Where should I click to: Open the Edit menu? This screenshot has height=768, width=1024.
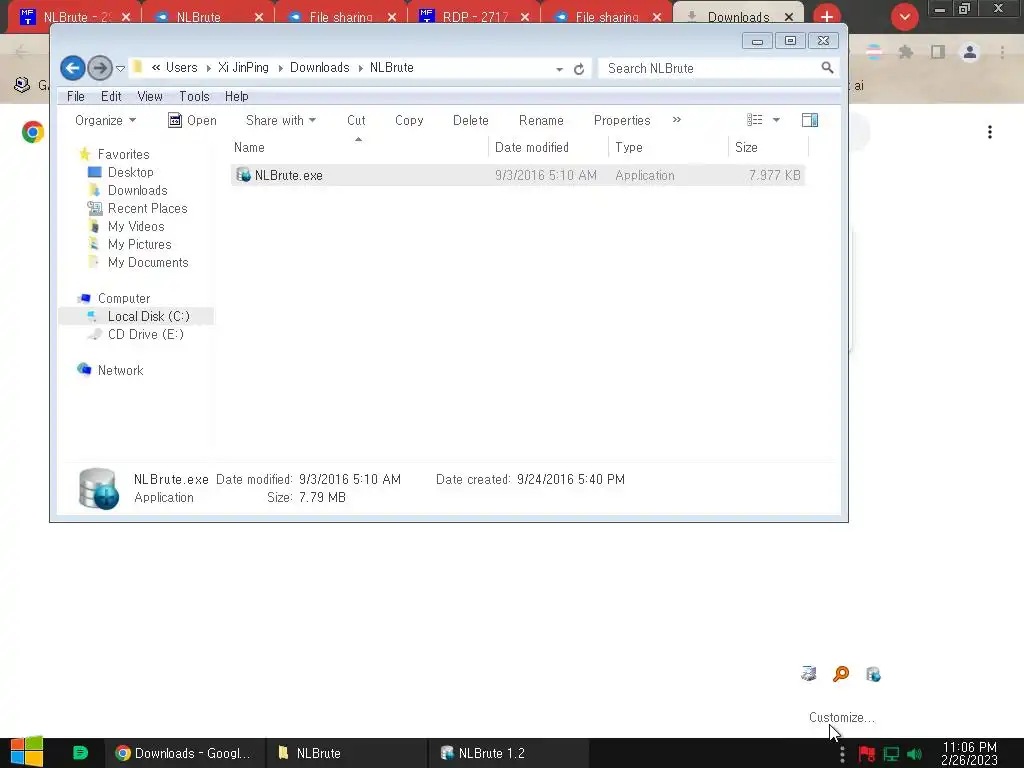pyautogui.click(x=111, y=96)
